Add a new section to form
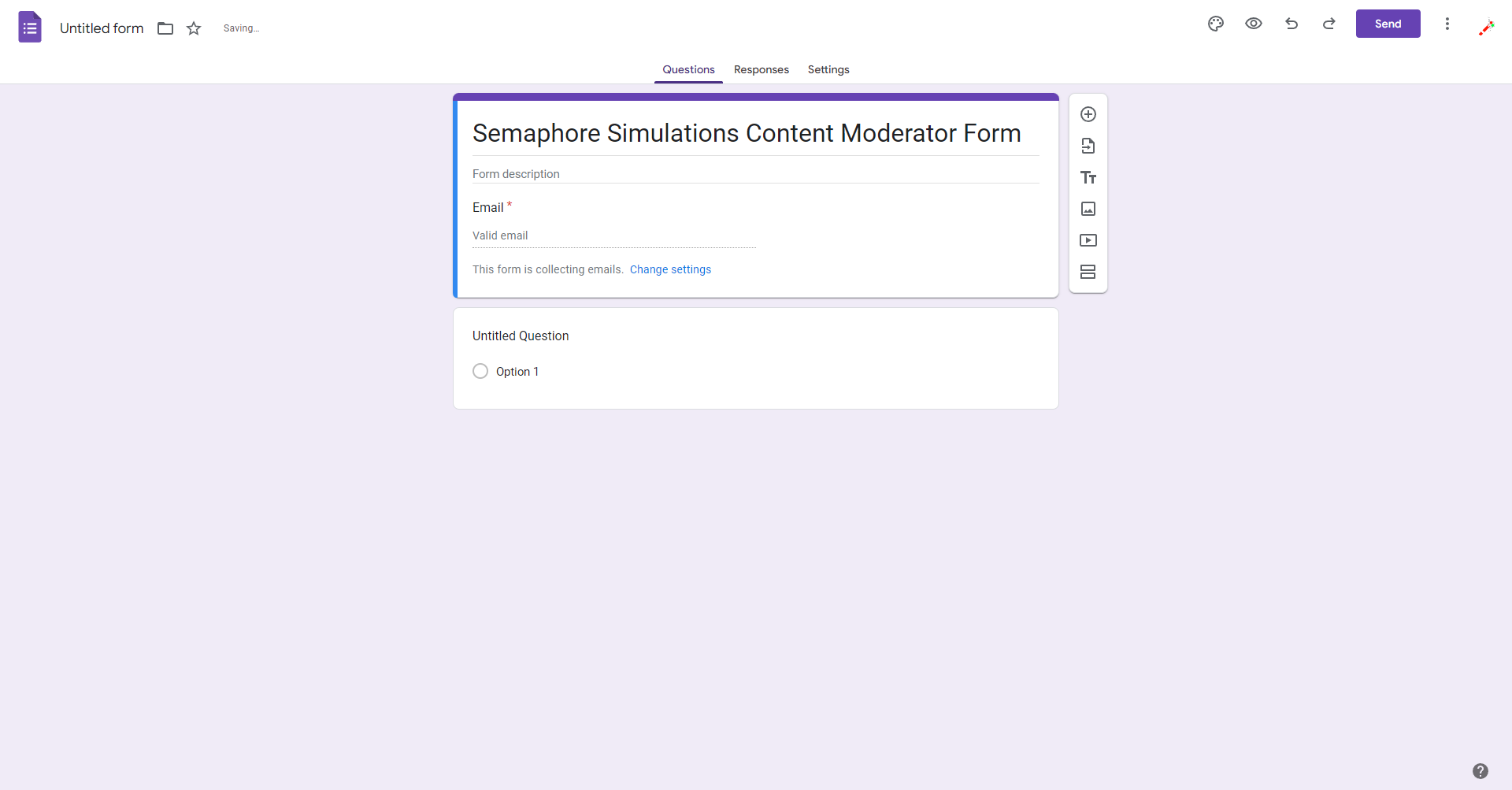 (x=1088, y=272)
